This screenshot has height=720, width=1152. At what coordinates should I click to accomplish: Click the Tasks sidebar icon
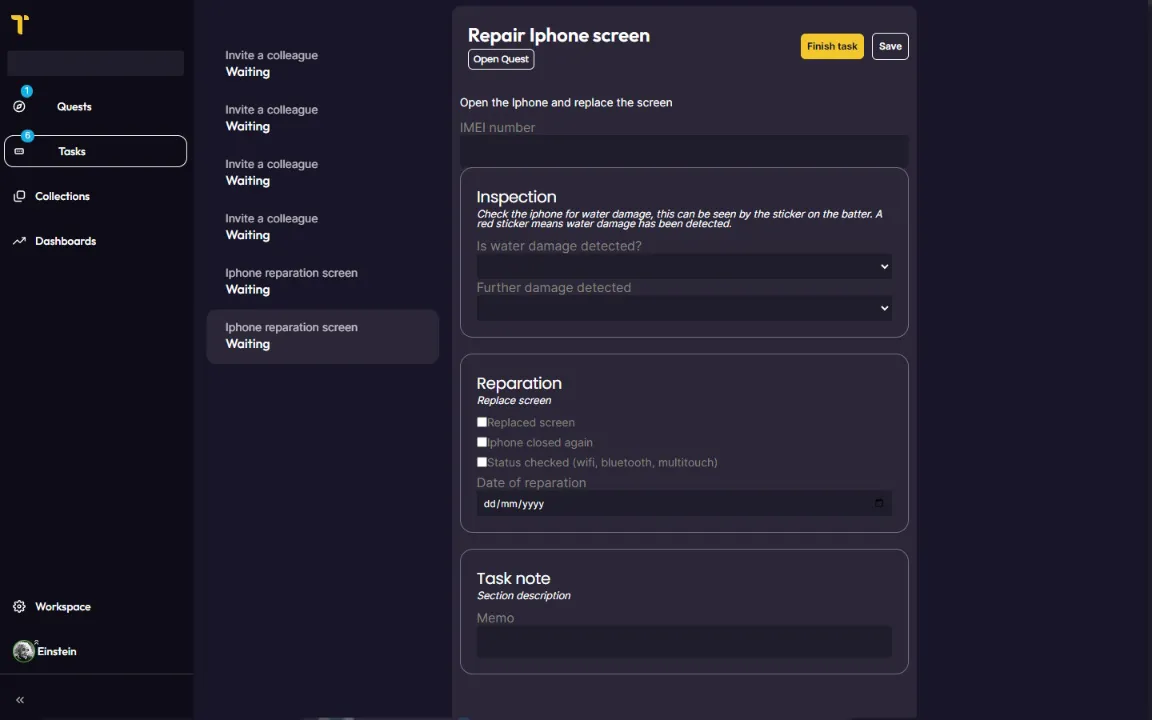[20, 151]
